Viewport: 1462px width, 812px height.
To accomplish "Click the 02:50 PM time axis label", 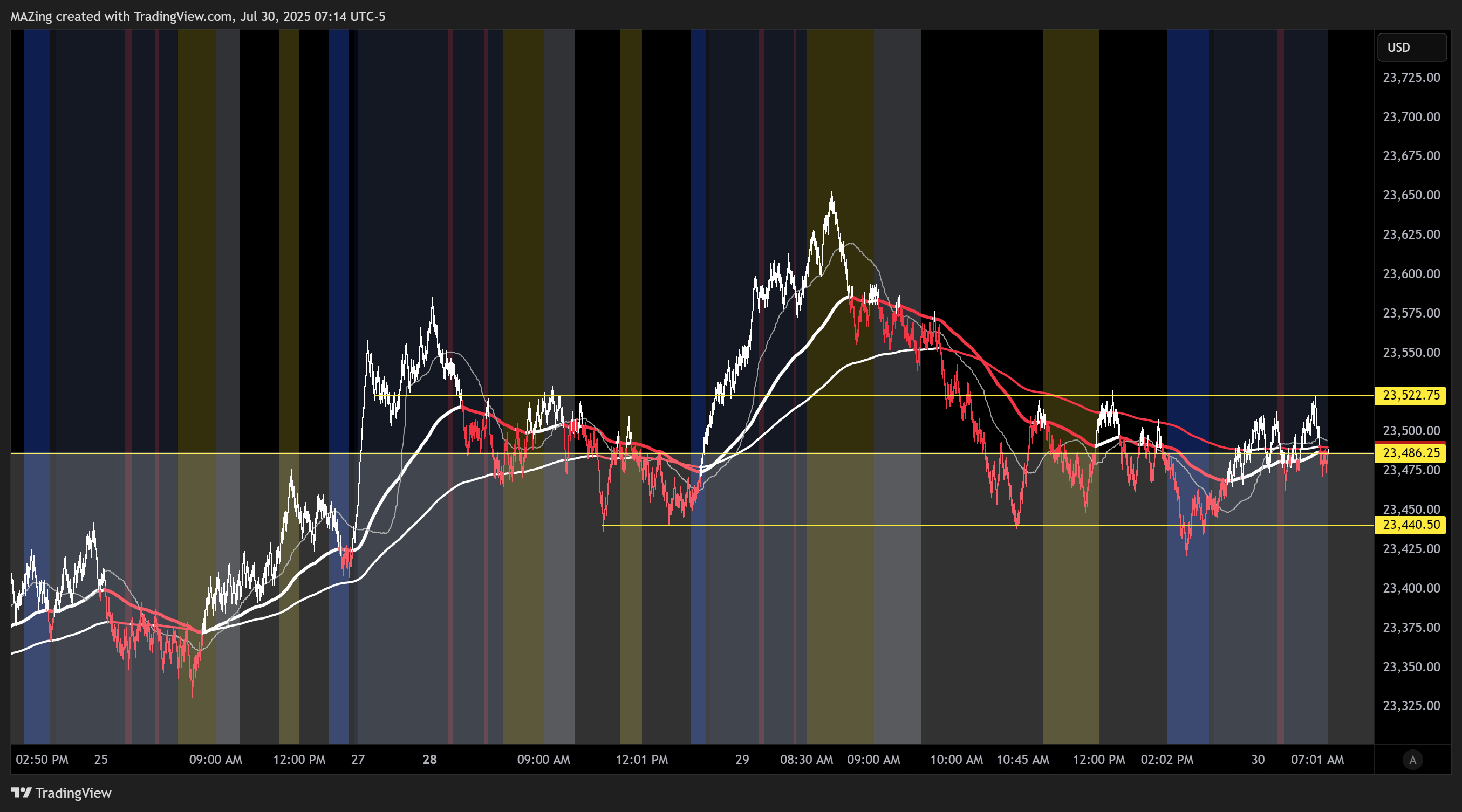I will coord(42,760).
